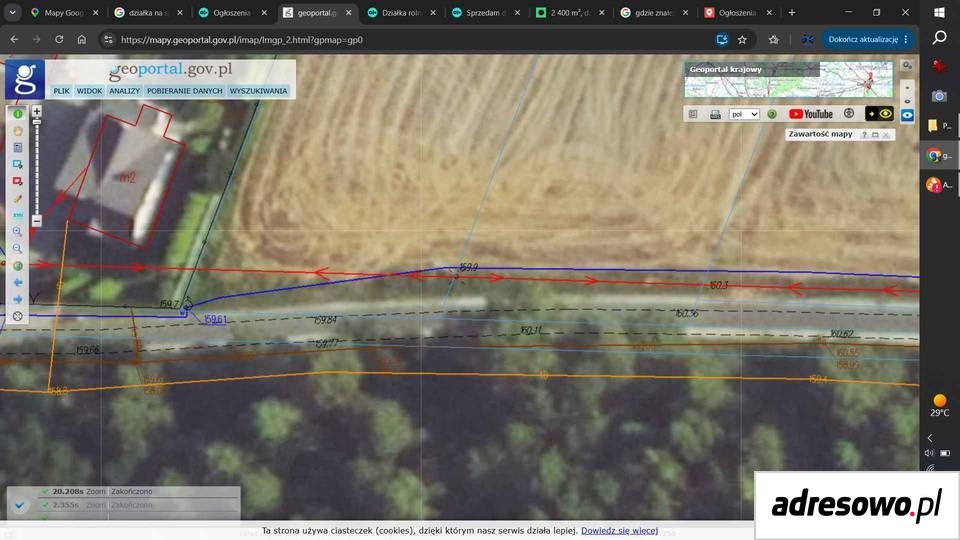
Task: Open the ANALIZY menu
Action: [x=124, y=91]
